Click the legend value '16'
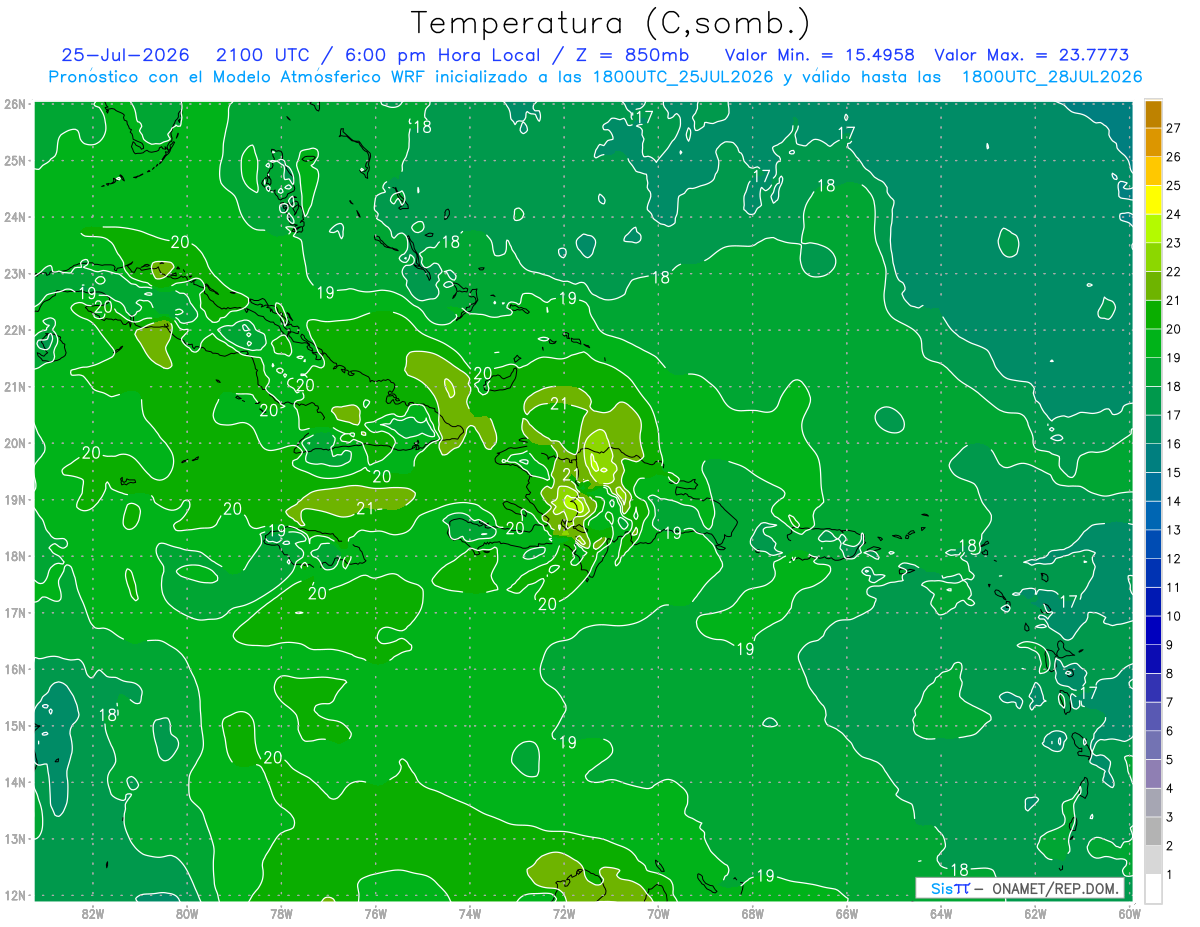Screen dimensions: 1200x927 point(1174,444)
